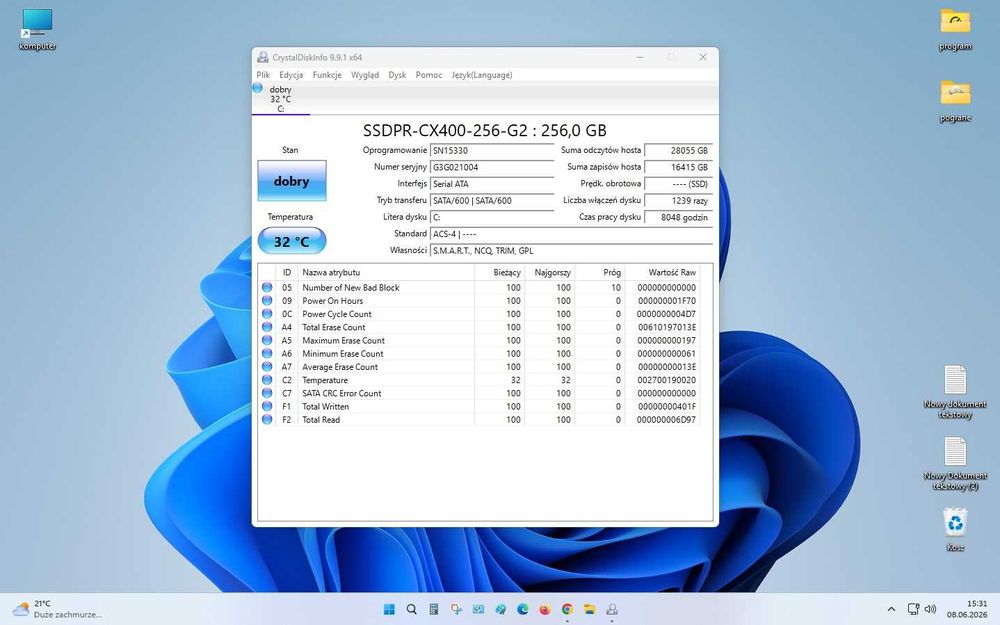
Task: Click the ACS-4 standard field
Action: tap(571, 234)
